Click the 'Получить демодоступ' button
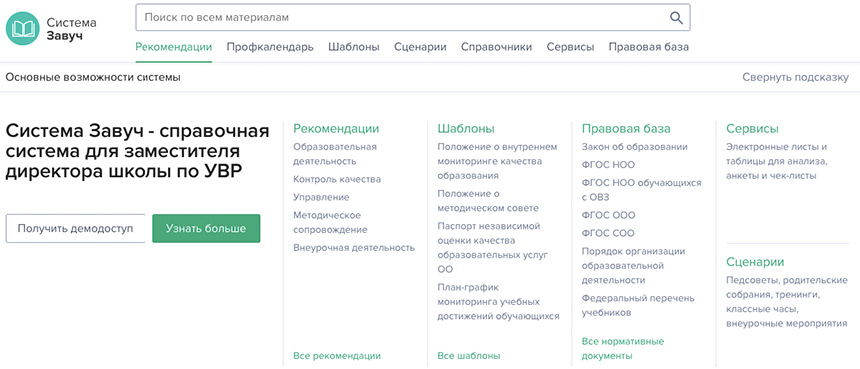The width and height of the screenshot is (860, 369). tap(75, 229)
